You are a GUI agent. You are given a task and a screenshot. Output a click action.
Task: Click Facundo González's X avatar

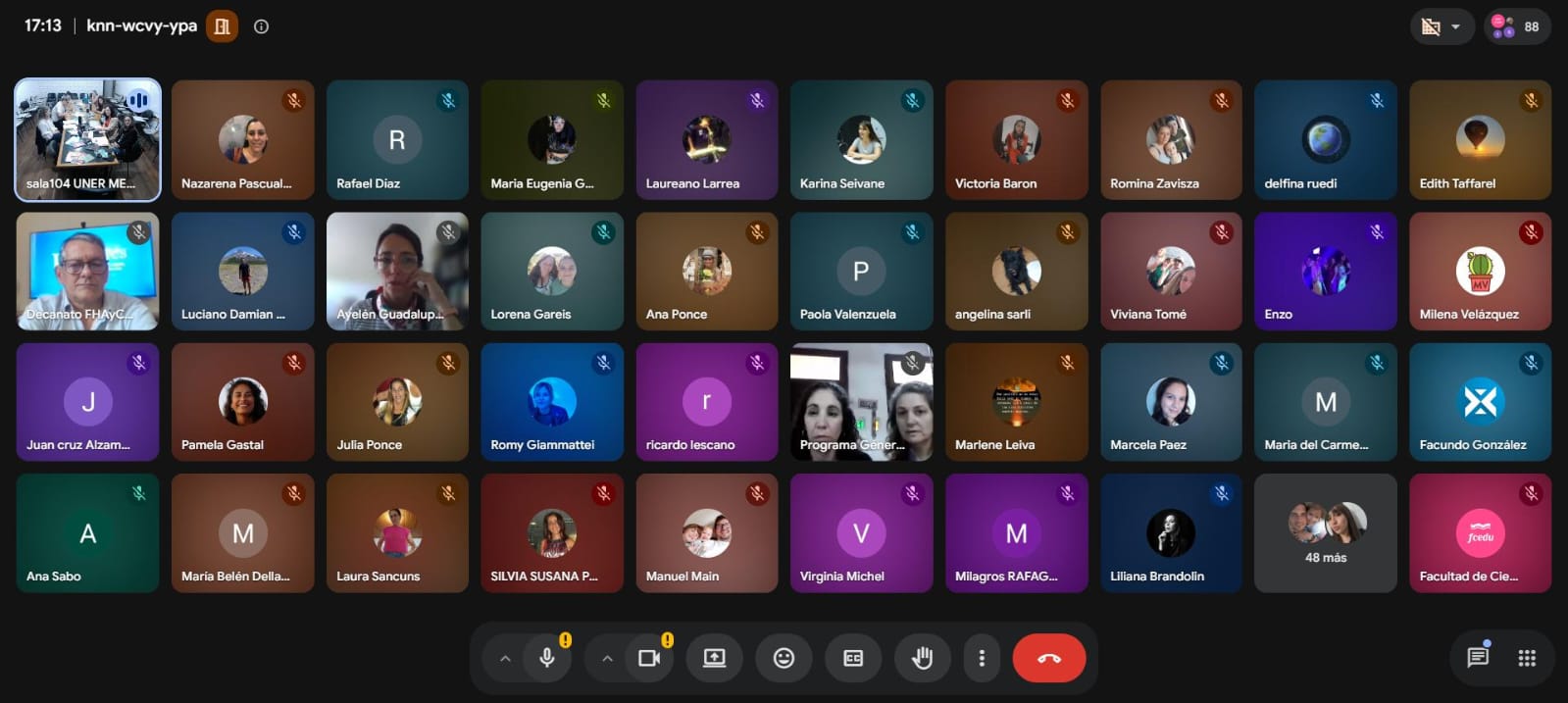pos(1480,401)
